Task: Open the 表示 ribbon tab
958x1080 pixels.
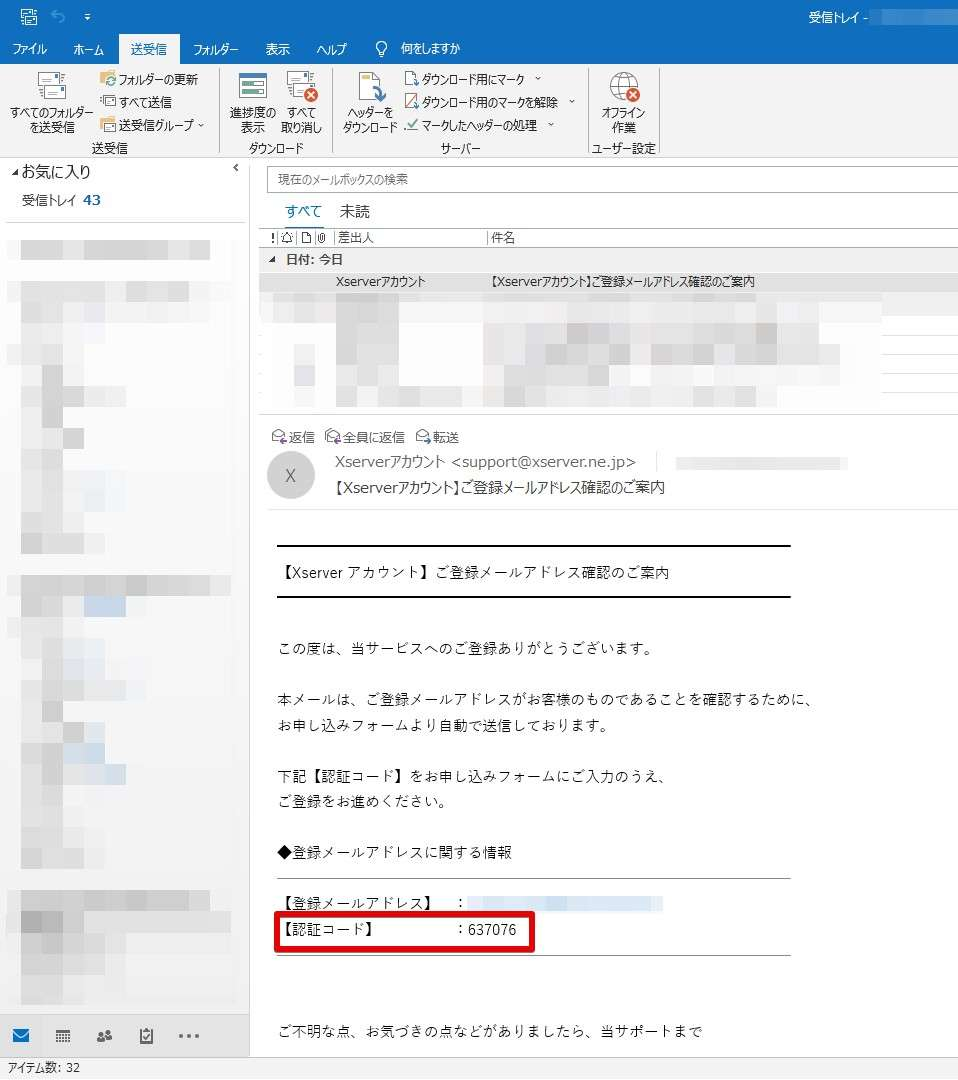Action: (278, 49)
